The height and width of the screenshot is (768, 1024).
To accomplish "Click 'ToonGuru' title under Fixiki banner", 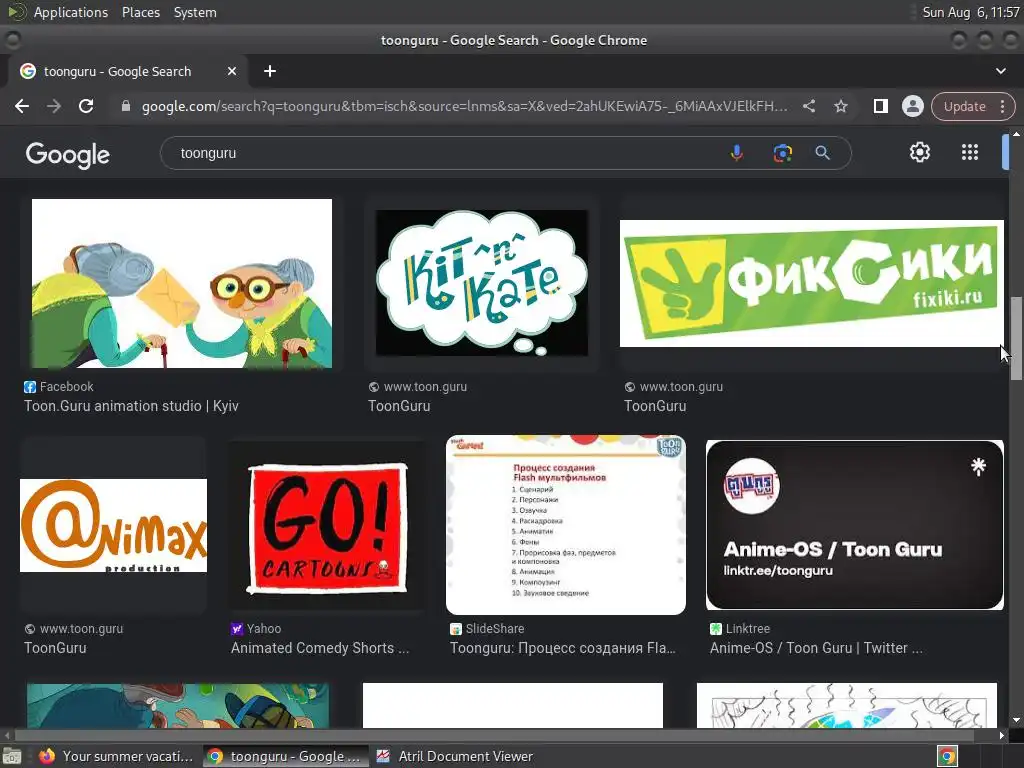I will pos(655,406).
